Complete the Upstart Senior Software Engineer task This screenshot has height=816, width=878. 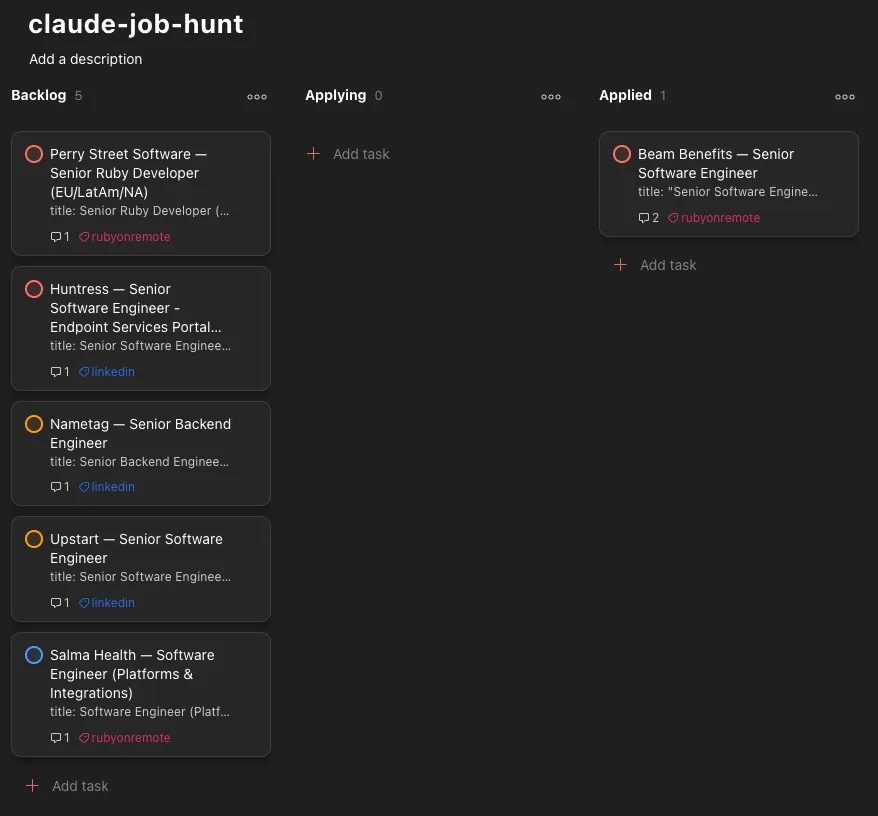point(34,539)
